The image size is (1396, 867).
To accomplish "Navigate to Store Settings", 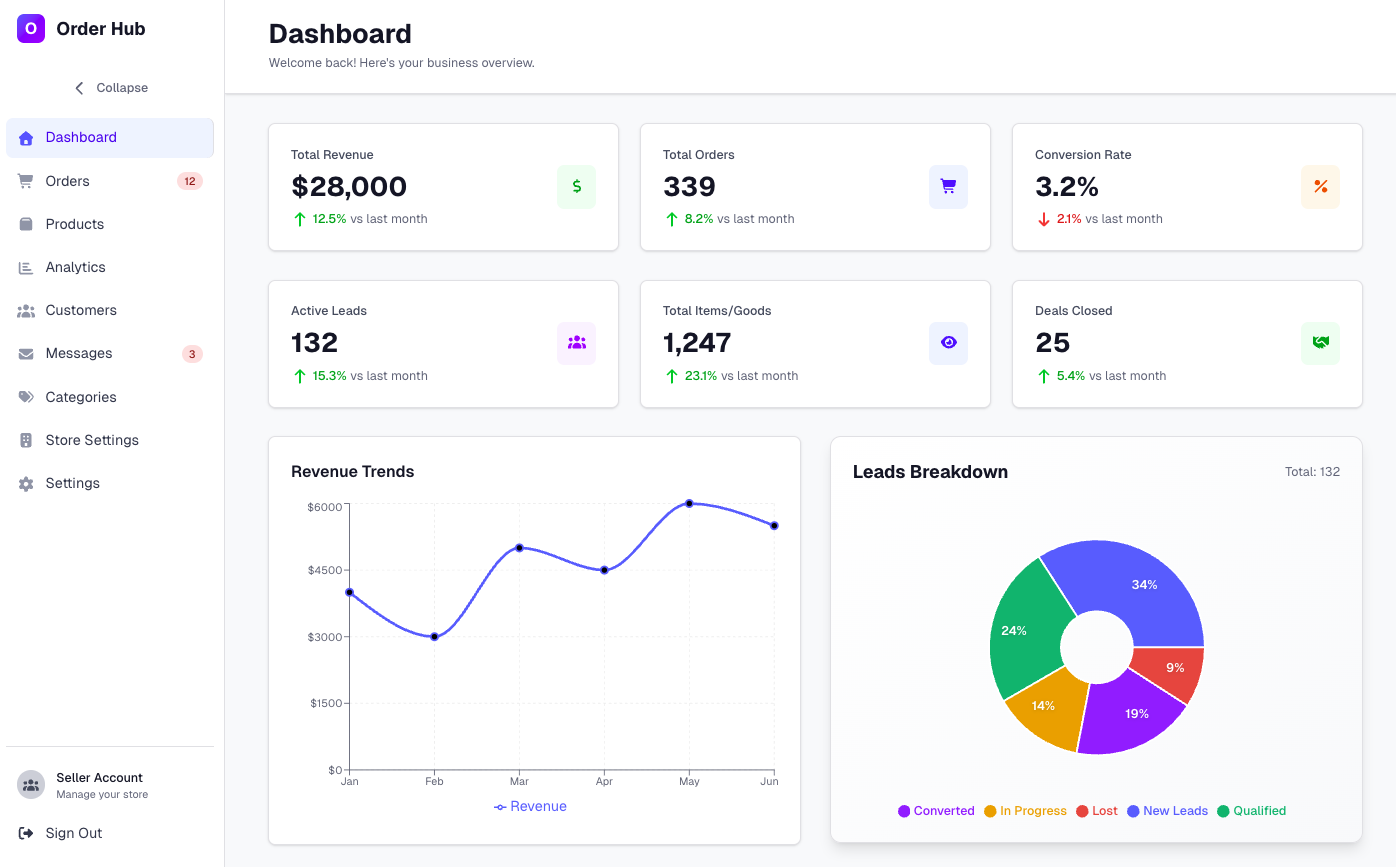I will tap(91, 440).
